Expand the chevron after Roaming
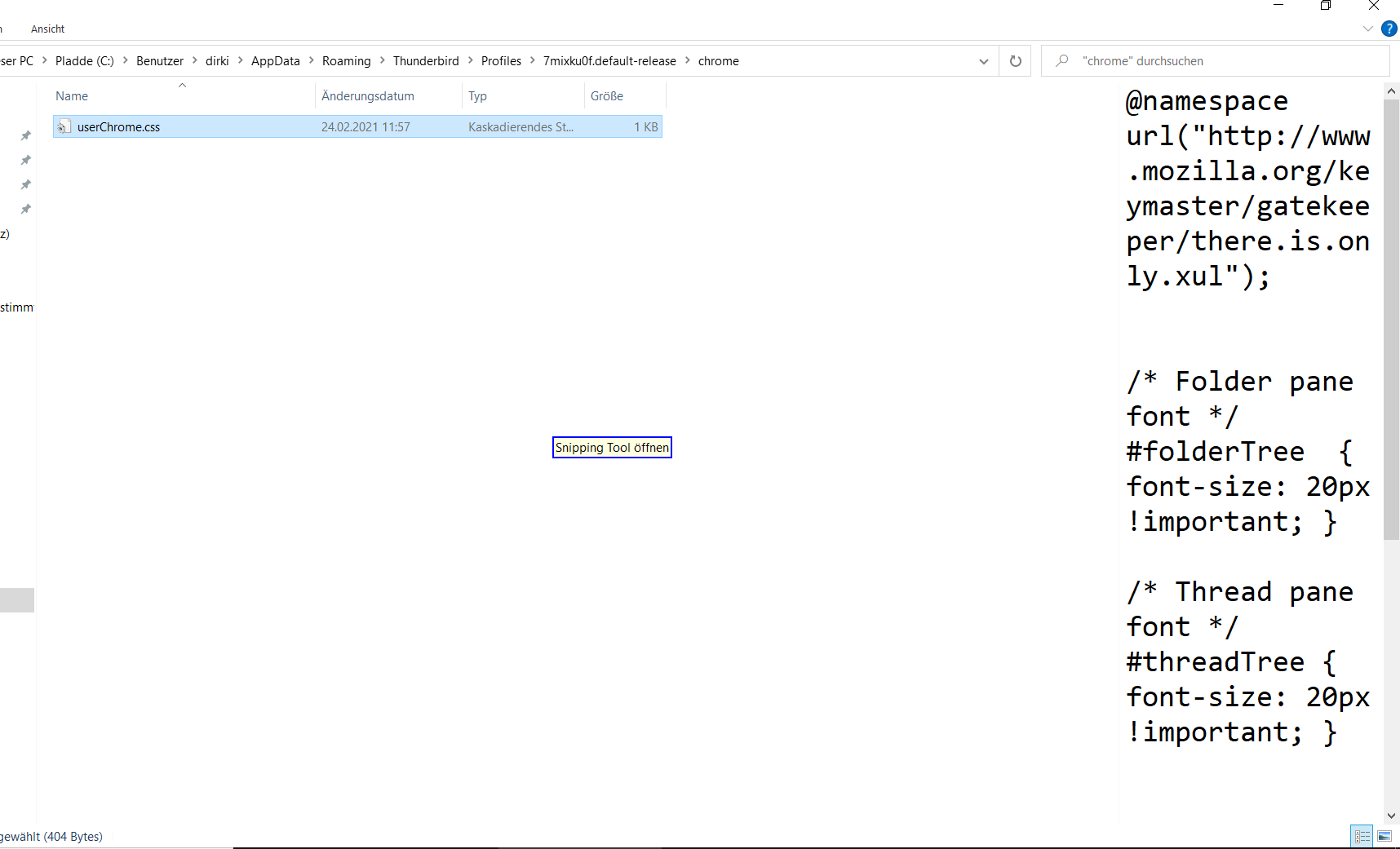This screenshot has height=849, width=1400. click(382, 60)
